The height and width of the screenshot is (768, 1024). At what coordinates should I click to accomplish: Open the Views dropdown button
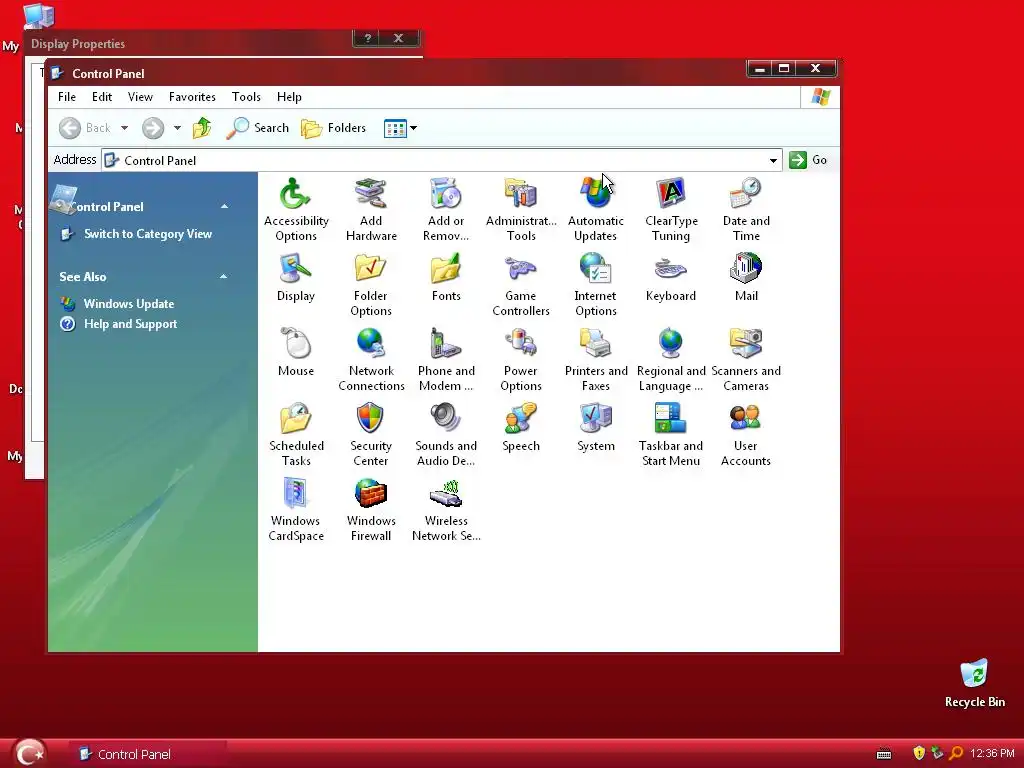[x=400, y=128]
